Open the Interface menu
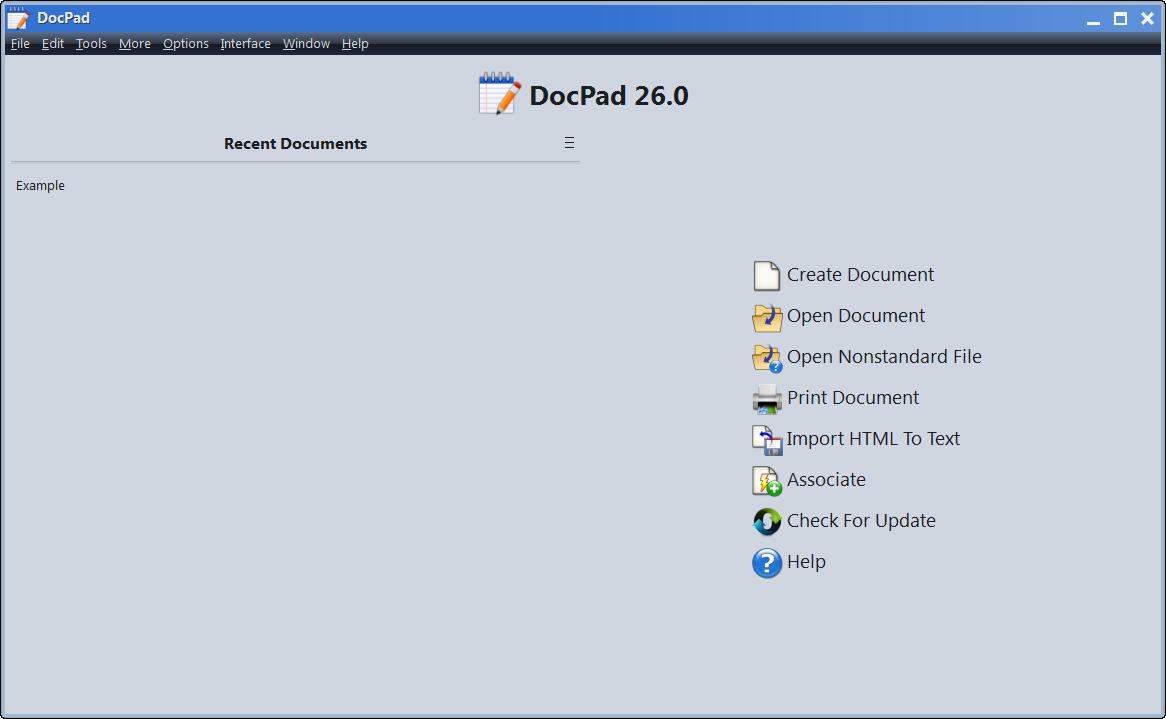 click(x=245, y=43)
